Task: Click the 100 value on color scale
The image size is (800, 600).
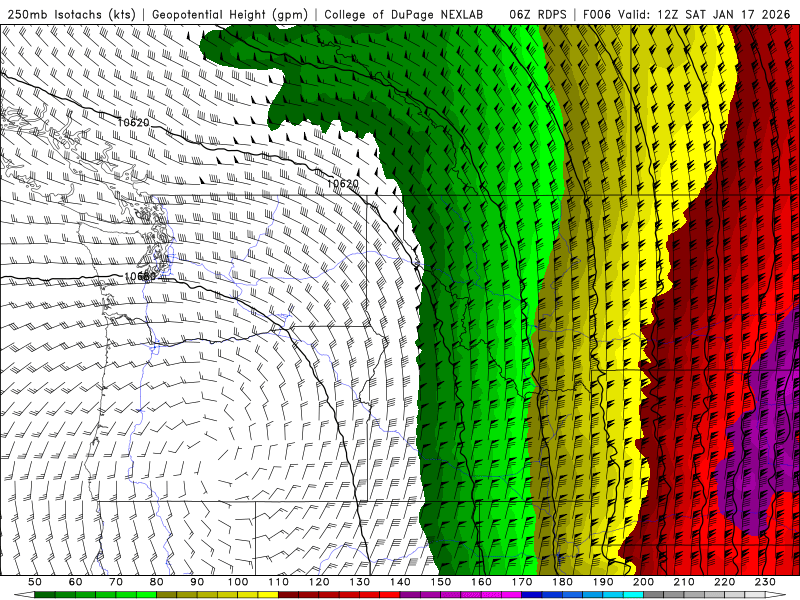Action: pos(238,582)
